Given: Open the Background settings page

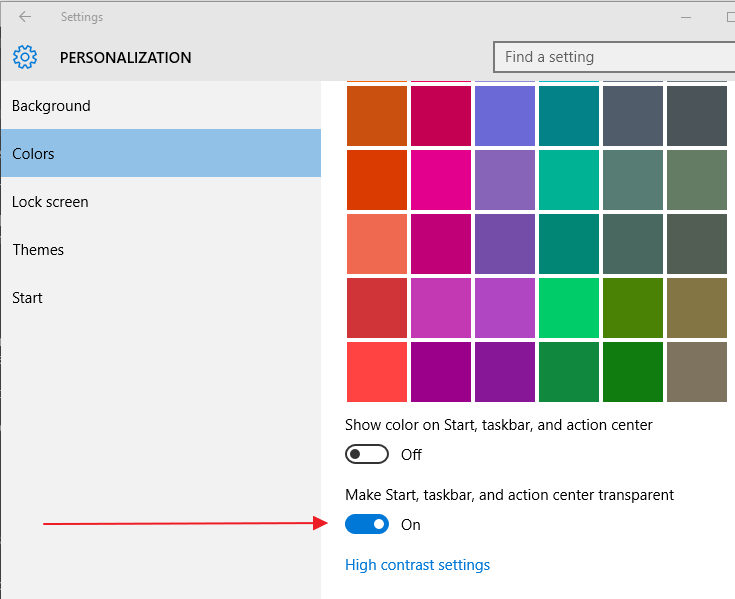Looking at the screenshot, I should 51,106.
